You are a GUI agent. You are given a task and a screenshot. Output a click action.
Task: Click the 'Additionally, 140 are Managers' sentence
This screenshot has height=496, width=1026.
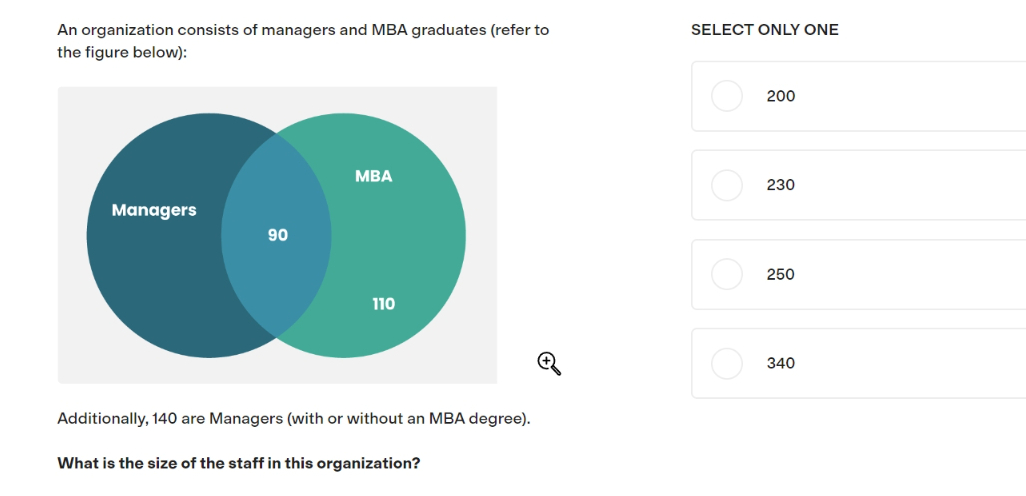(x=294, y=419)
